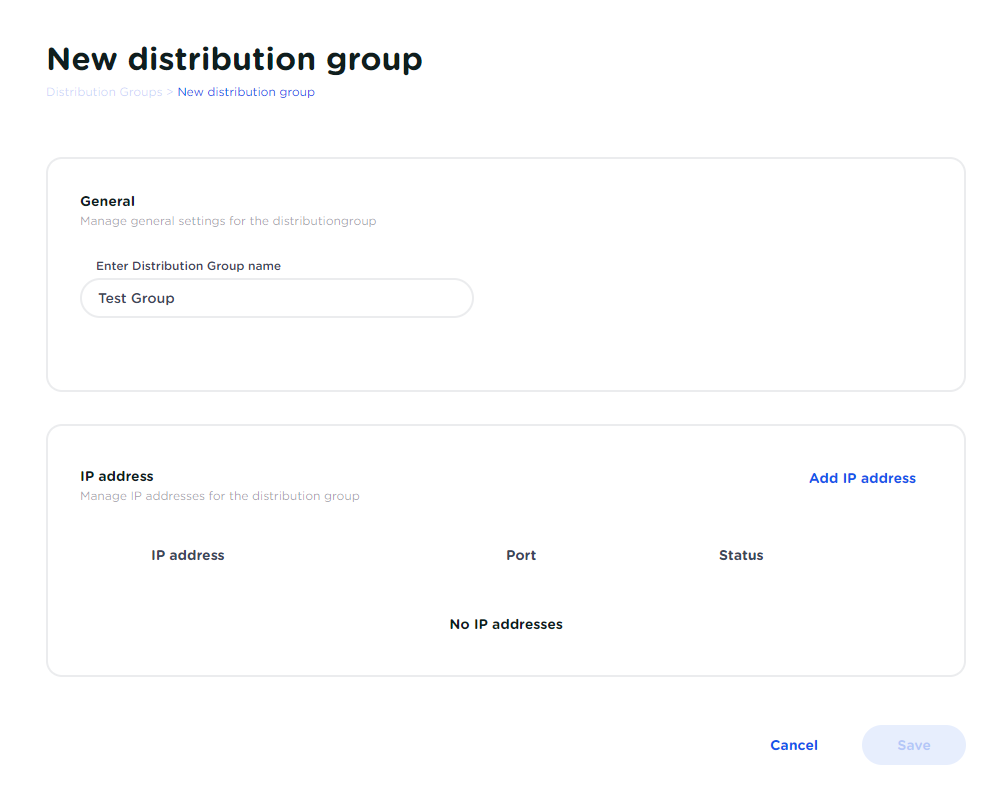Screen dimensions: 994x791
Task: Click blank area left of the IP address column header
Action: tap(110, 555)
